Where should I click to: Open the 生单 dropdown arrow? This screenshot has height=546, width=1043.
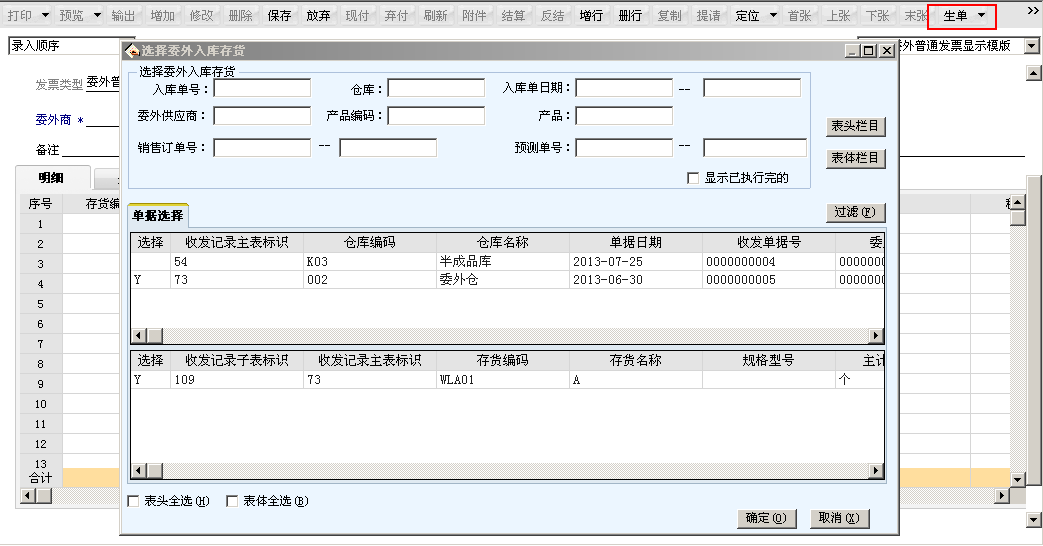click(x=982, y=15)
